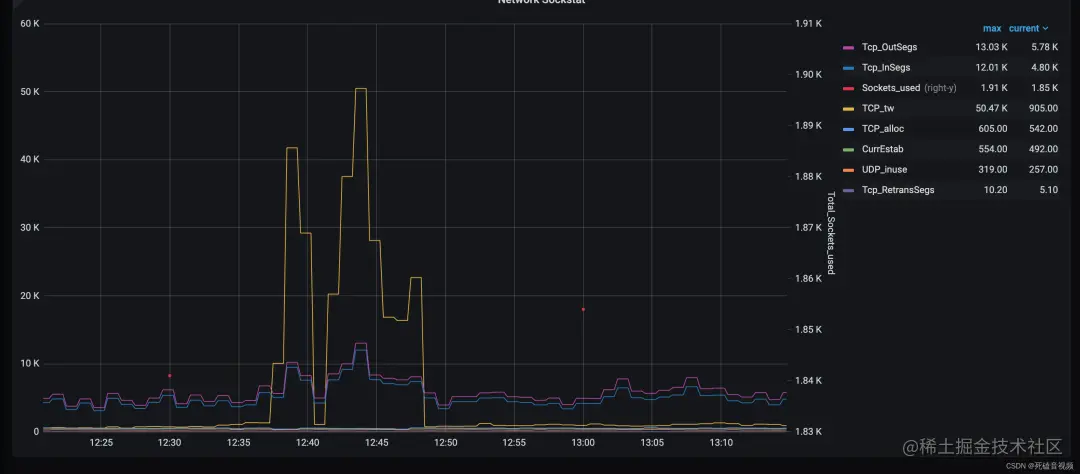Sort legend by the max column header
This screenshot has width=1080, height=474.
992,28
